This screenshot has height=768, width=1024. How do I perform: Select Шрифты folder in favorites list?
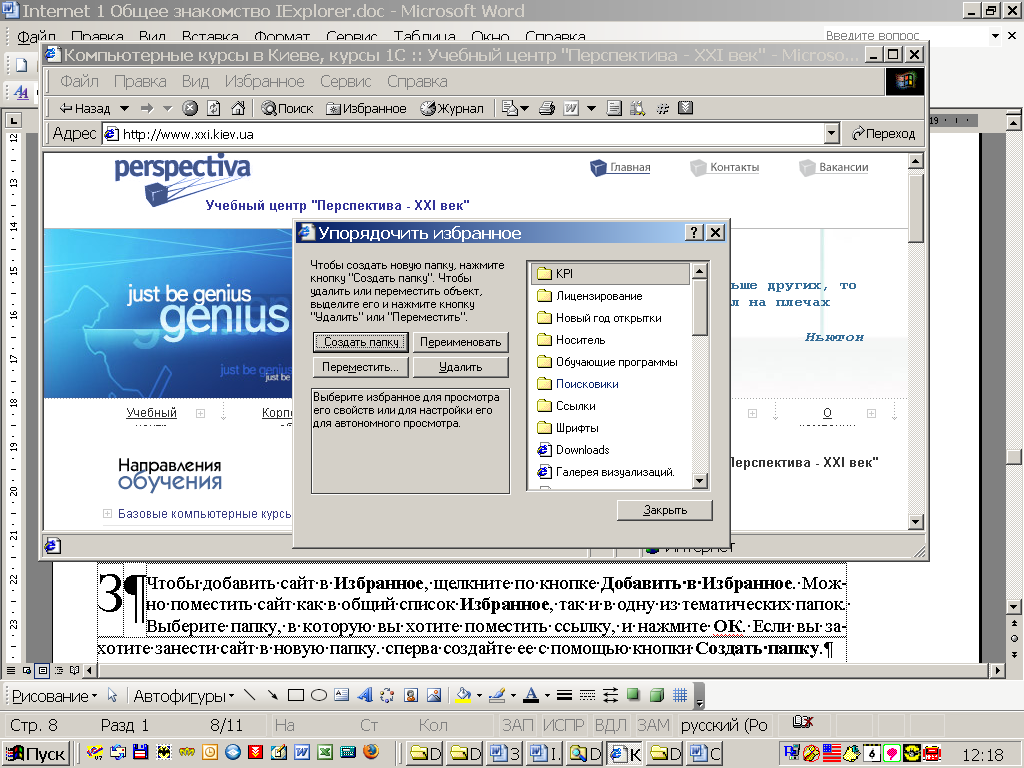click(x=568, y=428)
